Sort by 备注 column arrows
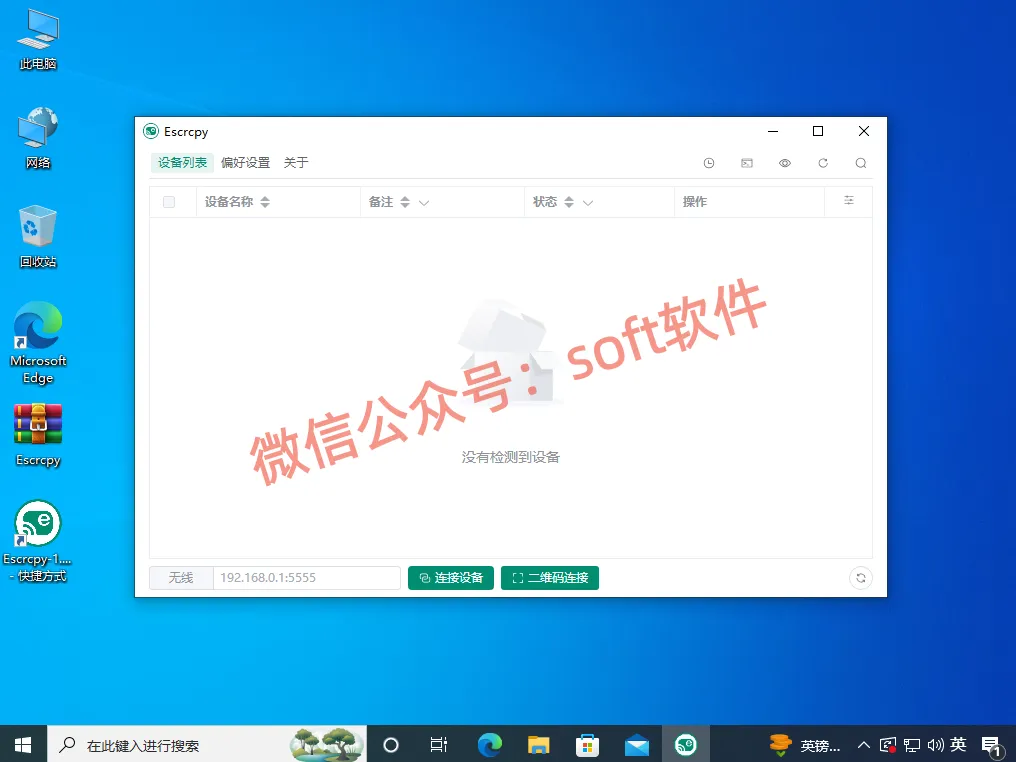 405,202
